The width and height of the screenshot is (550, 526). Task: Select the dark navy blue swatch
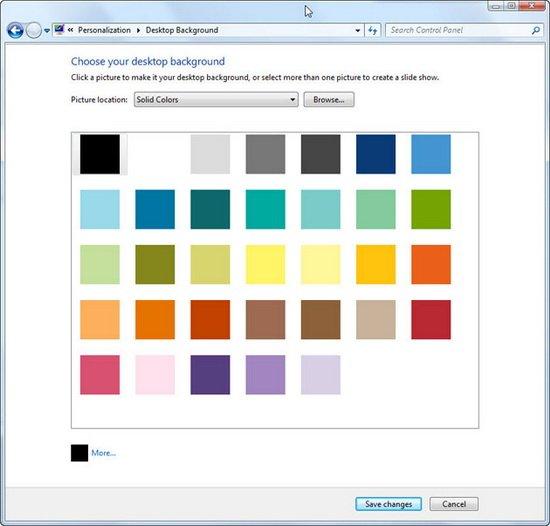[x=376, y=154]
